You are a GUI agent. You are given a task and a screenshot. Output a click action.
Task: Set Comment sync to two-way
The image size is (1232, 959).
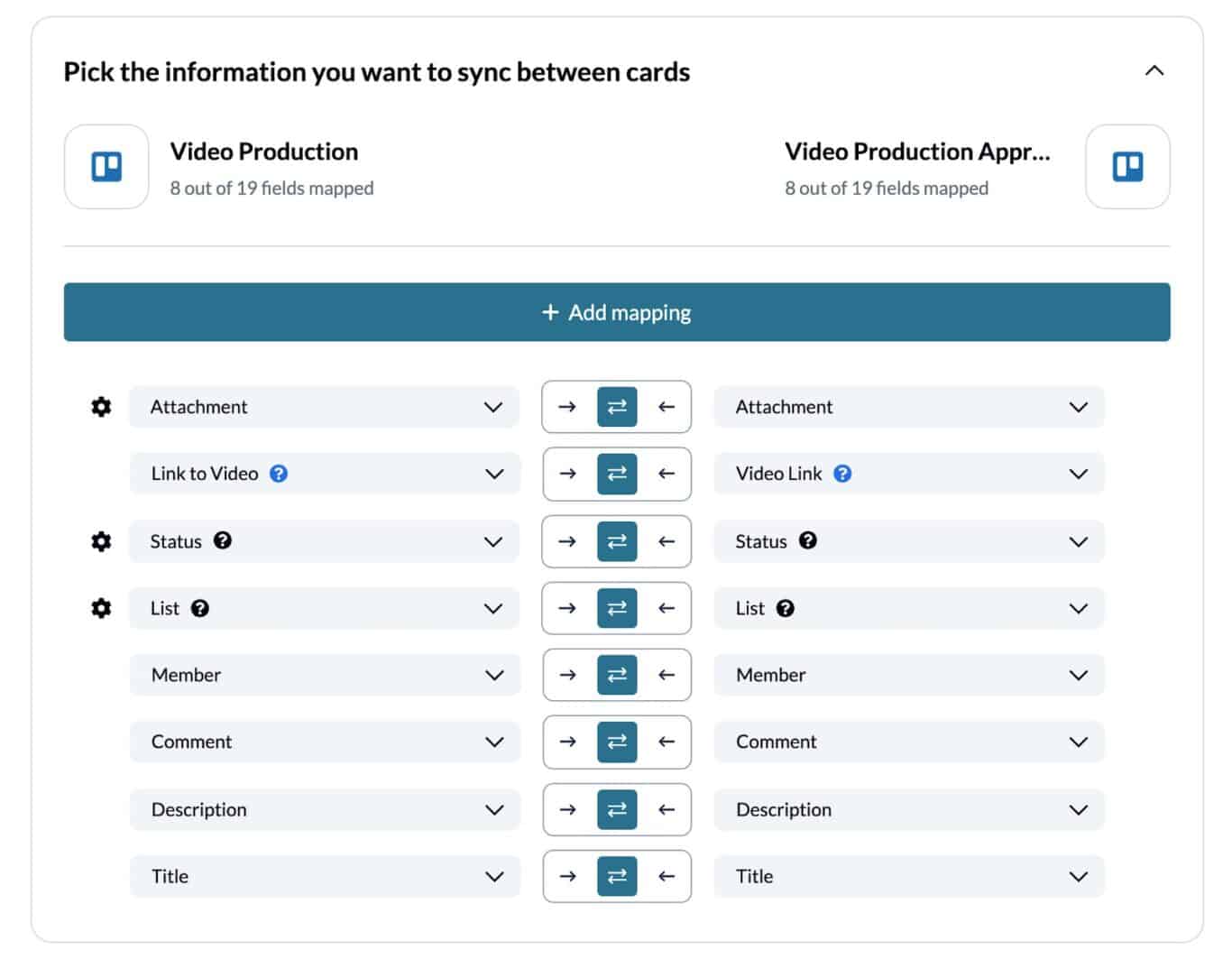[x=617, y=742]
